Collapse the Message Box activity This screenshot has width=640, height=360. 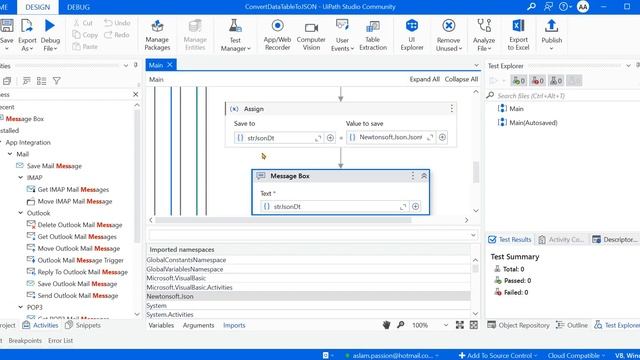coord(424,176)
